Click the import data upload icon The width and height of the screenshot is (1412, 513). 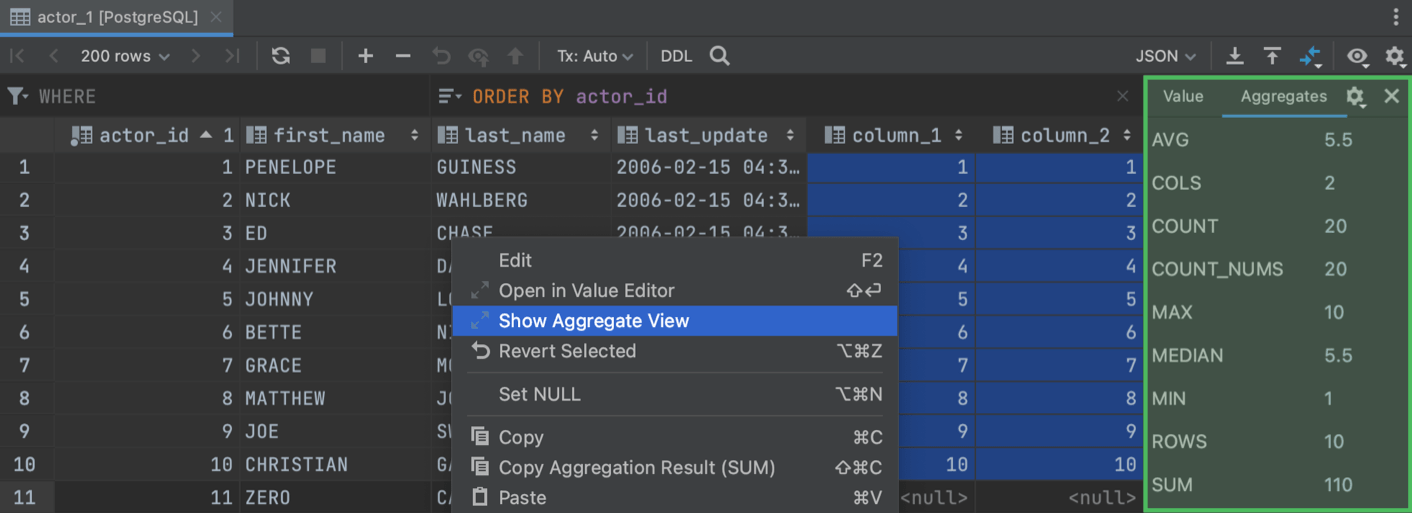coord(1272,56)
